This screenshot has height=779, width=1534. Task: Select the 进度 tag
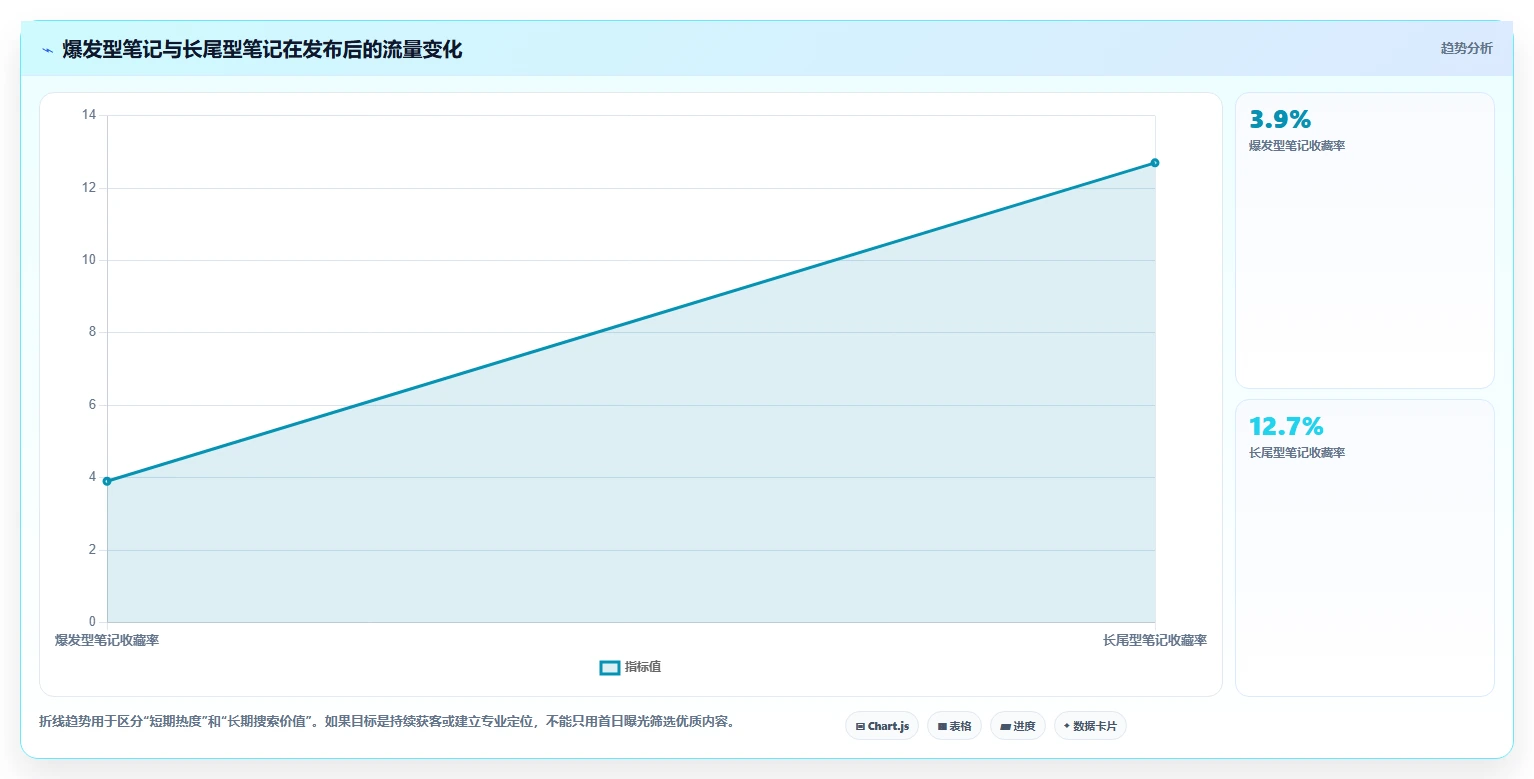click(x=1018, y=726)
